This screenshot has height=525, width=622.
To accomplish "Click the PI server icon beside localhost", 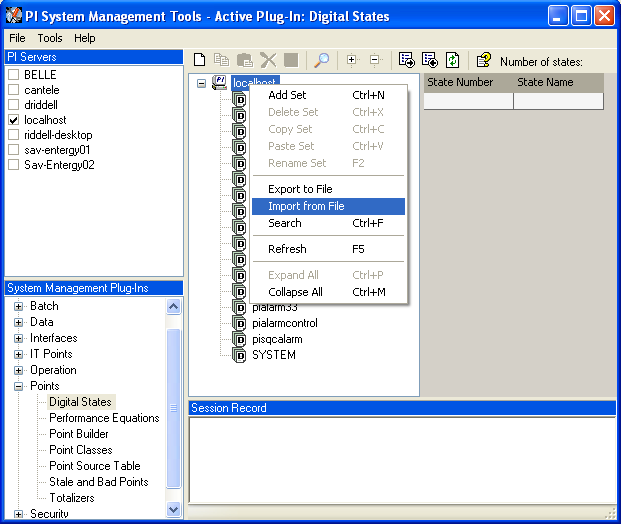I will (x=219, y=83).
